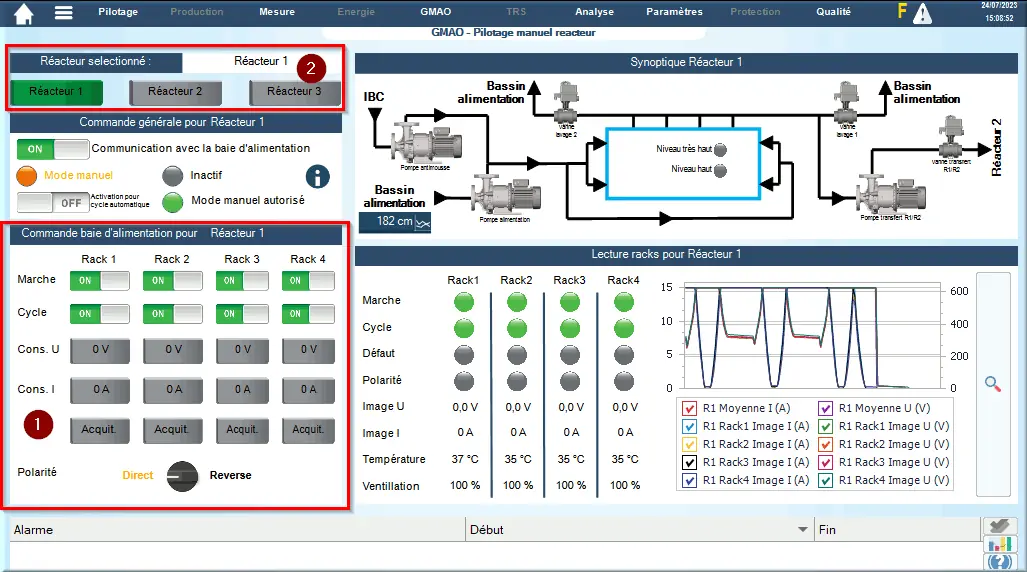Uncheck R1 Rack4 Image I (A) series
1027x572 pixels.
(x=689, y=480)
